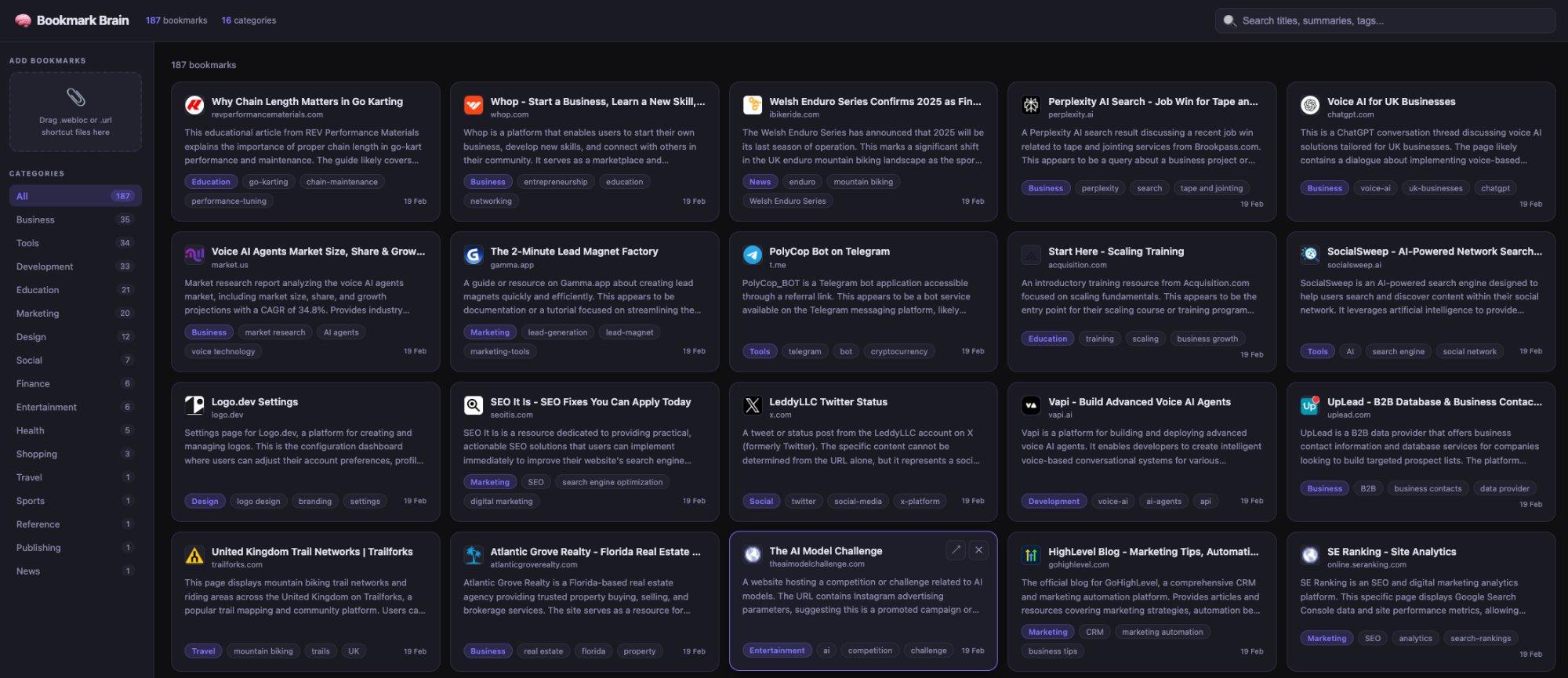The image size is (1568, 678).
Task: Open AI Model Challenge in new tab via arrow icon
Action: pyautogui.click(x=956, y=550)
